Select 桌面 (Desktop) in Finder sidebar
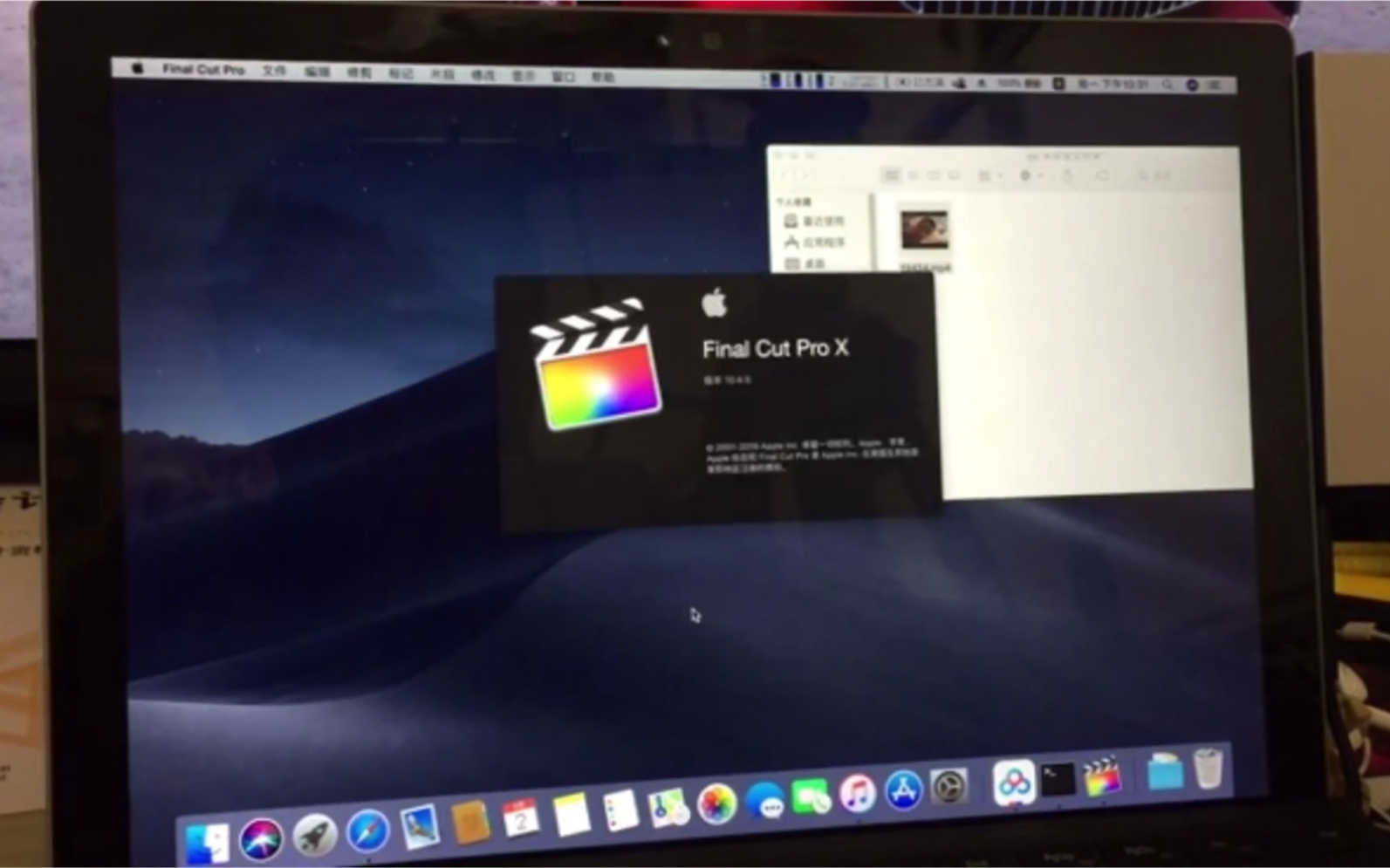 [x=805, y=263]
